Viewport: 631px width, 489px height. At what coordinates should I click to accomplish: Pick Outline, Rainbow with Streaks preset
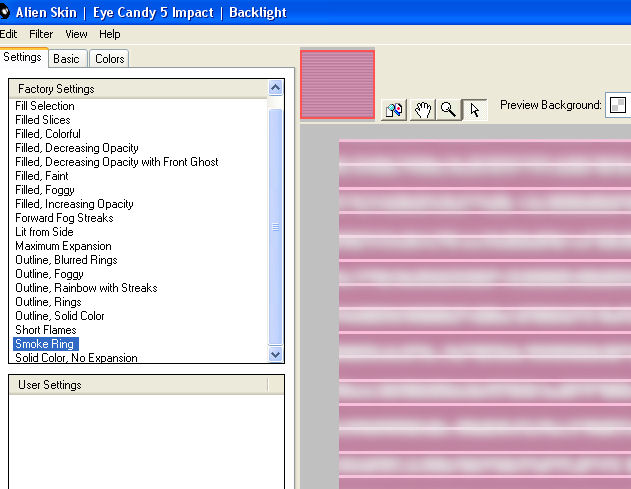click(x=86, y=288)
